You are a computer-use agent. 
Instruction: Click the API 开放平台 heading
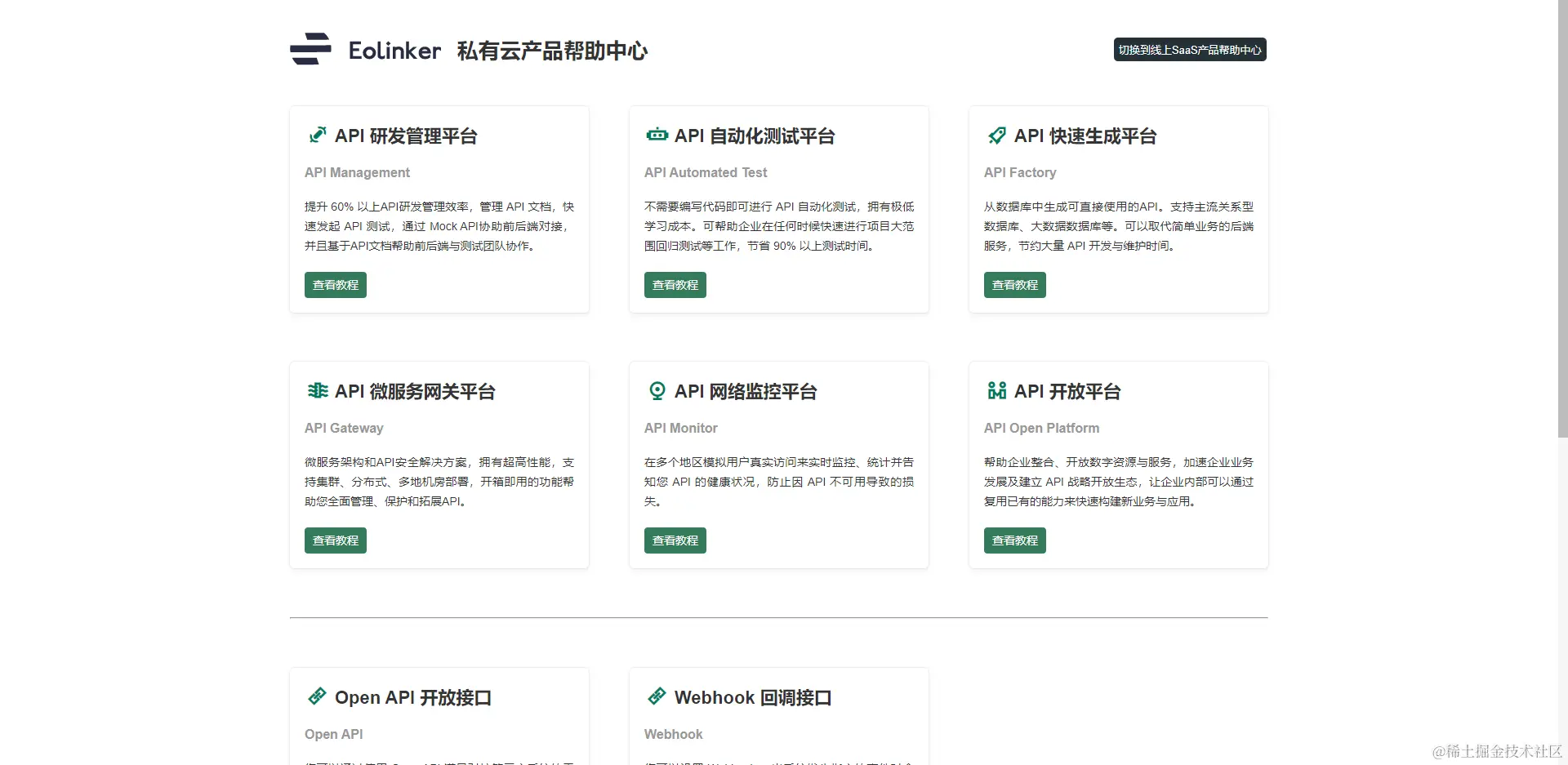pos(1067,392)
